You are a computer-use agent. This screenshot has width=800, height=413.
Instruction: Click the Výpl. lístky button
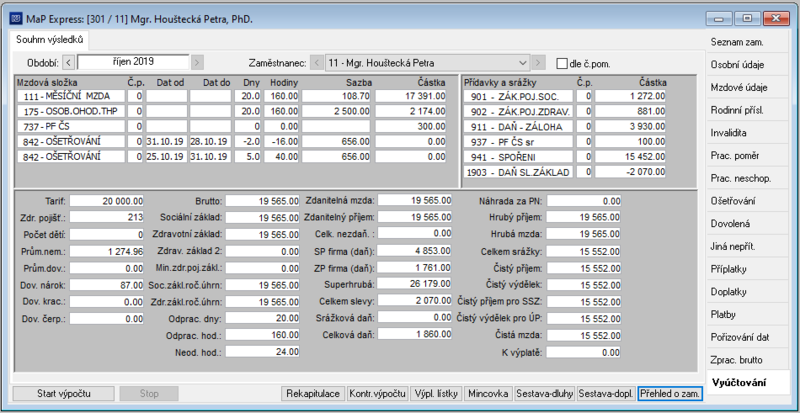click(x=436, y=394)
